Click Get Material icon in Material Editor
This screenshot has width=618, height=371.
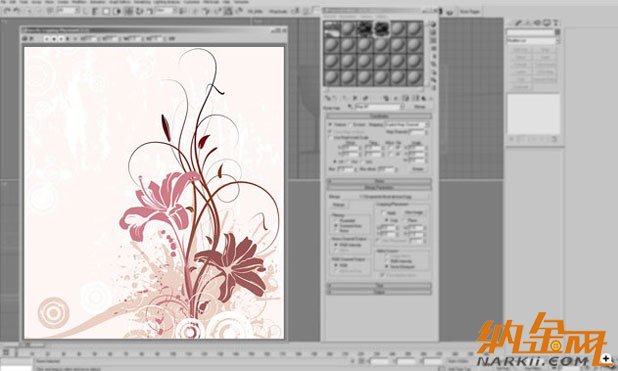tap(327, 98)
